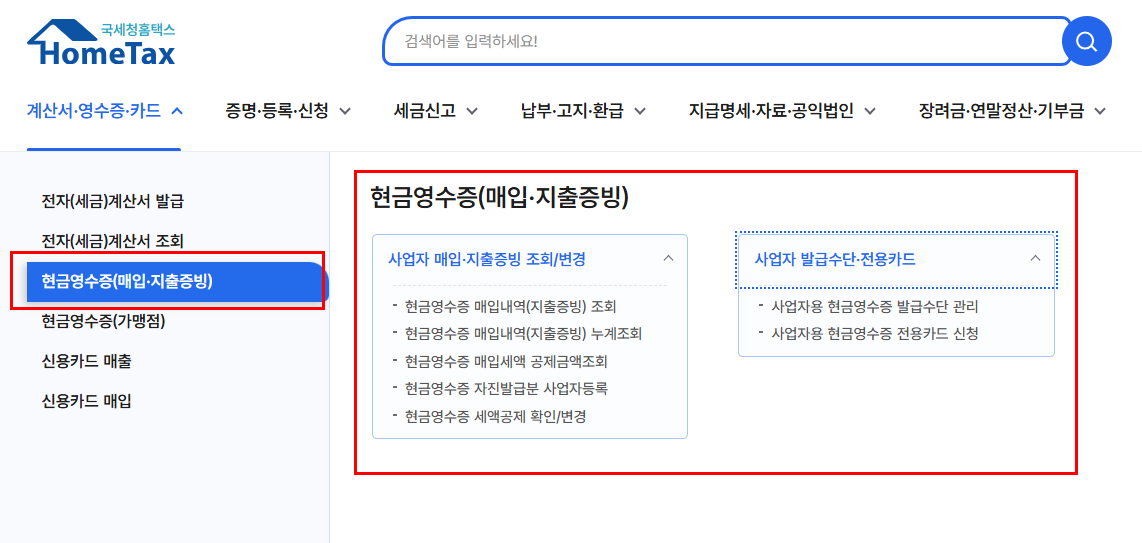The width and height of the screenshot is (1142, 543).
Task: Open 사업자용 현금영수증 전용카드 신청 link
Action: [874, 334]
